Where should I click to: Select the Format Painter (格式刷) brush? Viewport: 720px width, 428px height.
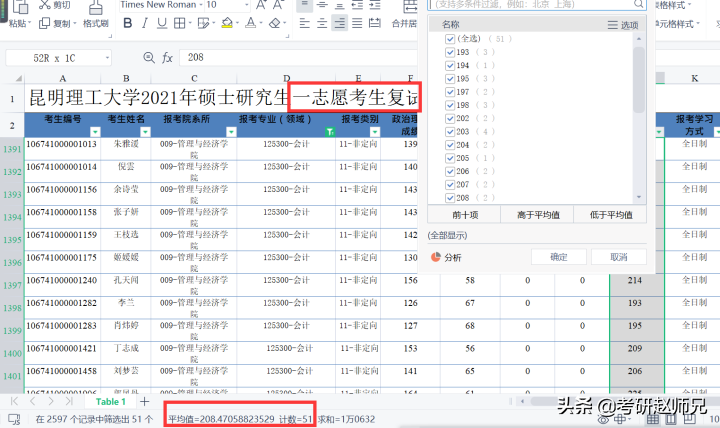tap(96, 16)
